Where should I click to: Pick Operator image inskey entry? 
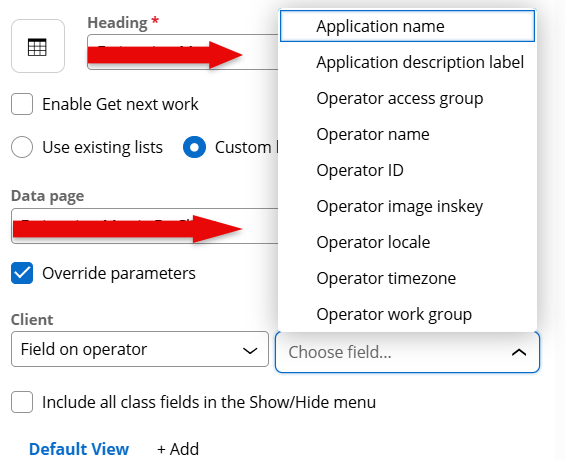[x=407, y=206]
